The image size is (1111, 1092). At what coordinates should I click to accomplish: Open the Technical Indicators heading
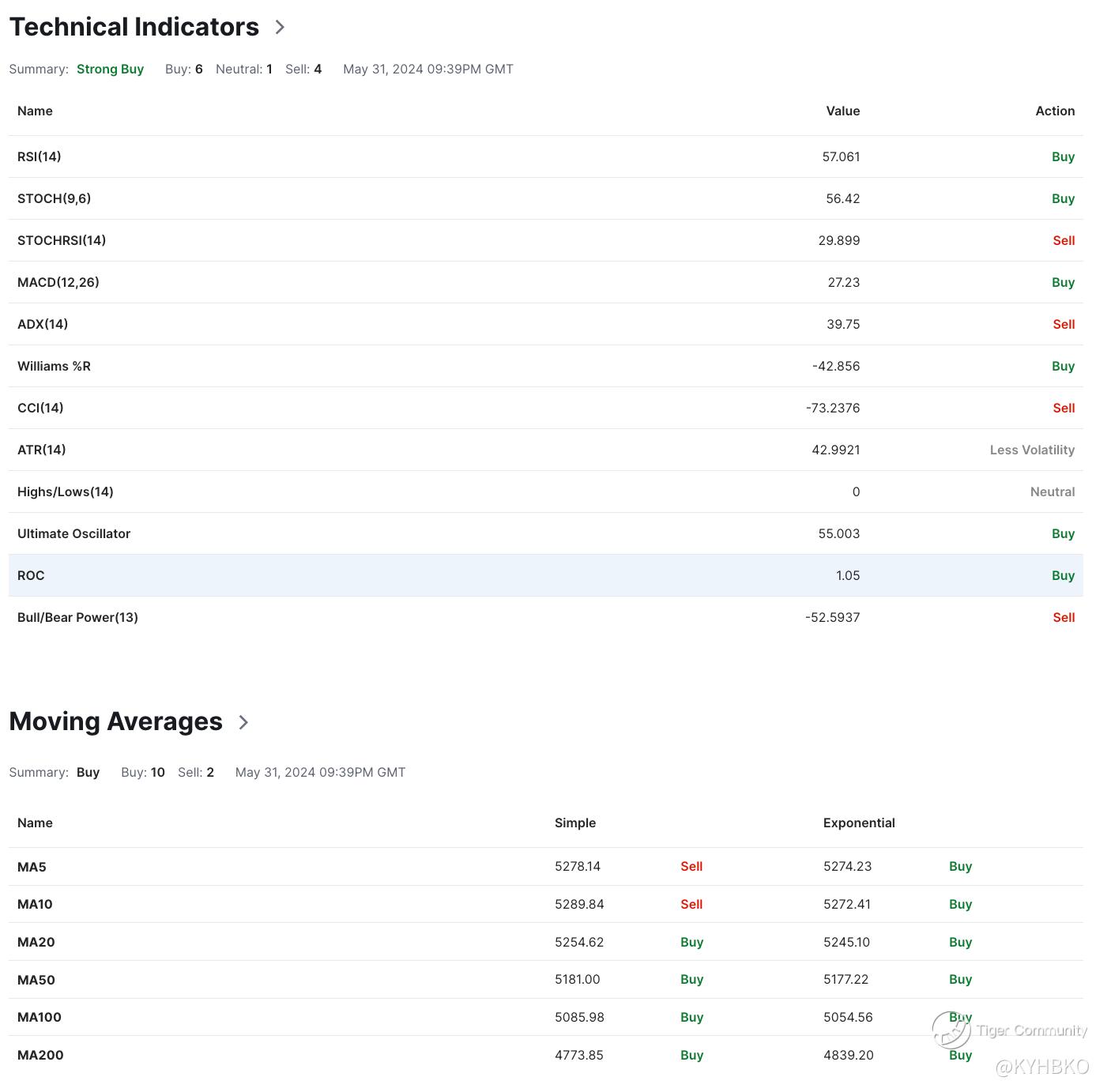click(x=134, y=27)
